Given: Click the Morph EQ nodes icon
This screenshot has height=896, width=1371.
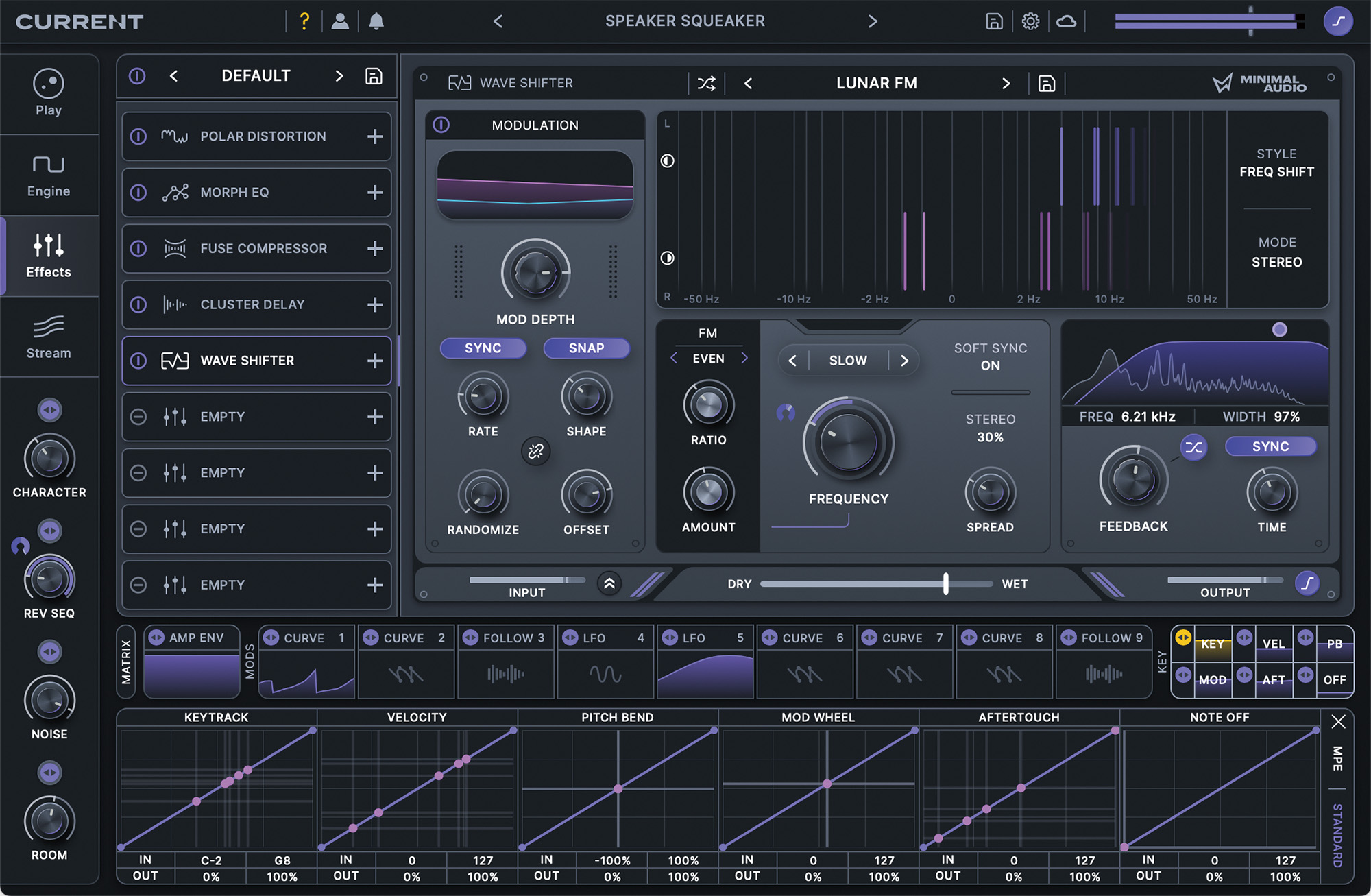Looking at the screenshot, I should pyautogui.click(x=175, y=193).
